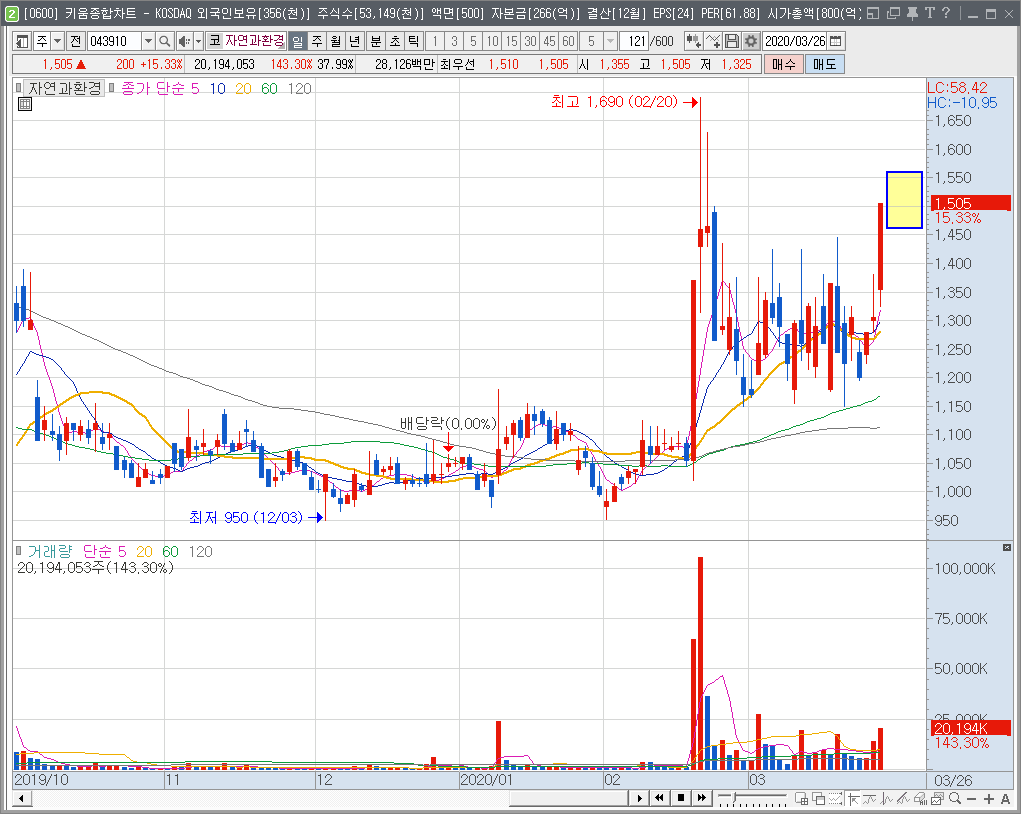Click the zoom slider at bottom toolbar
The width and height of the screenshot is (1021, 814).
pyautogui.click(x=752, y=798)
